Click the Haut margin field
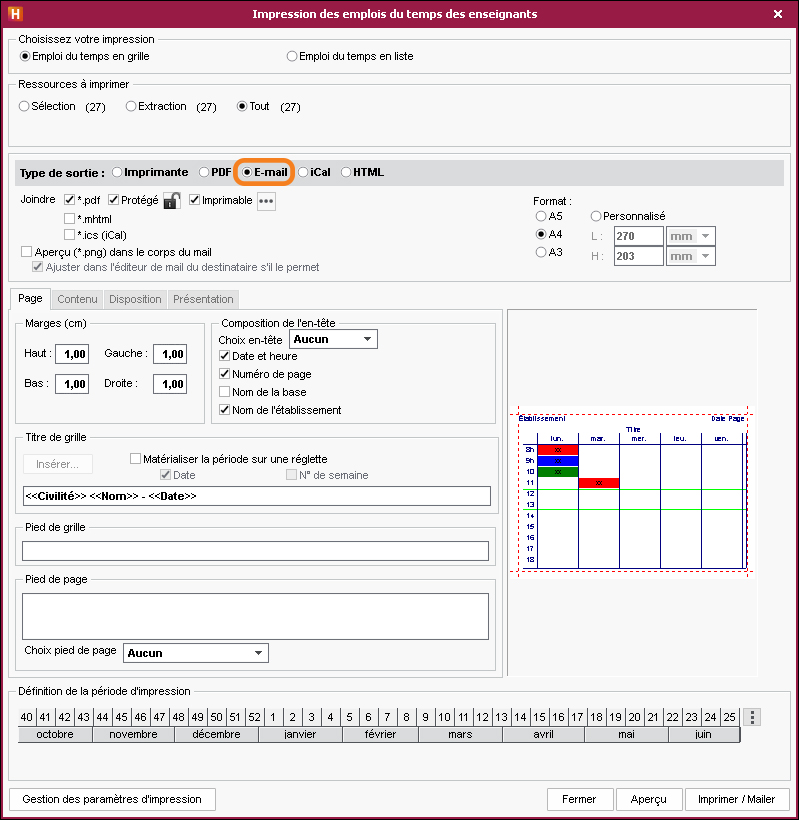799x820 pixels. click(x=72, y=354)
